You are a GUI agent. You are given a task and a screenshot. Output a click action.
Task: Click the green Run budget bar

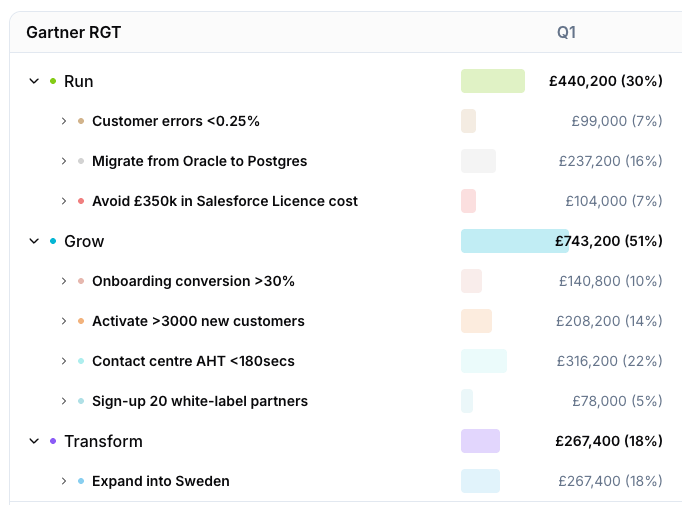(x=493, y=81)
